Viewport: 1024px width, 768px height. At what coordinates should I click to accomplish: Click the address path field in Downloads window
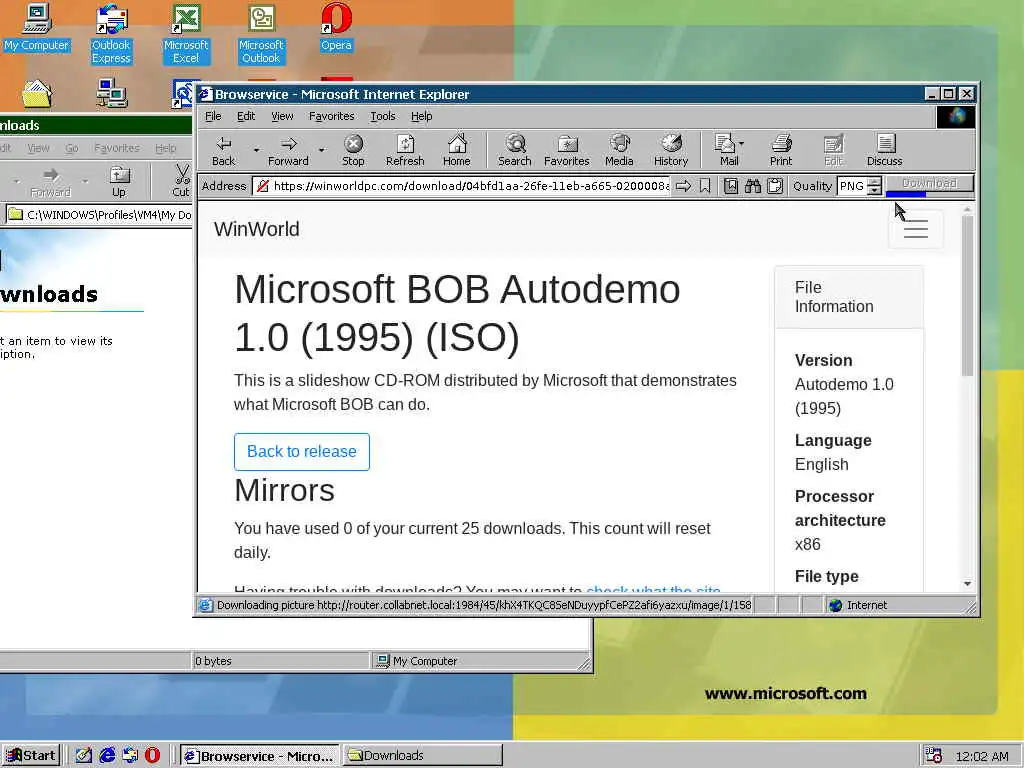99,215
